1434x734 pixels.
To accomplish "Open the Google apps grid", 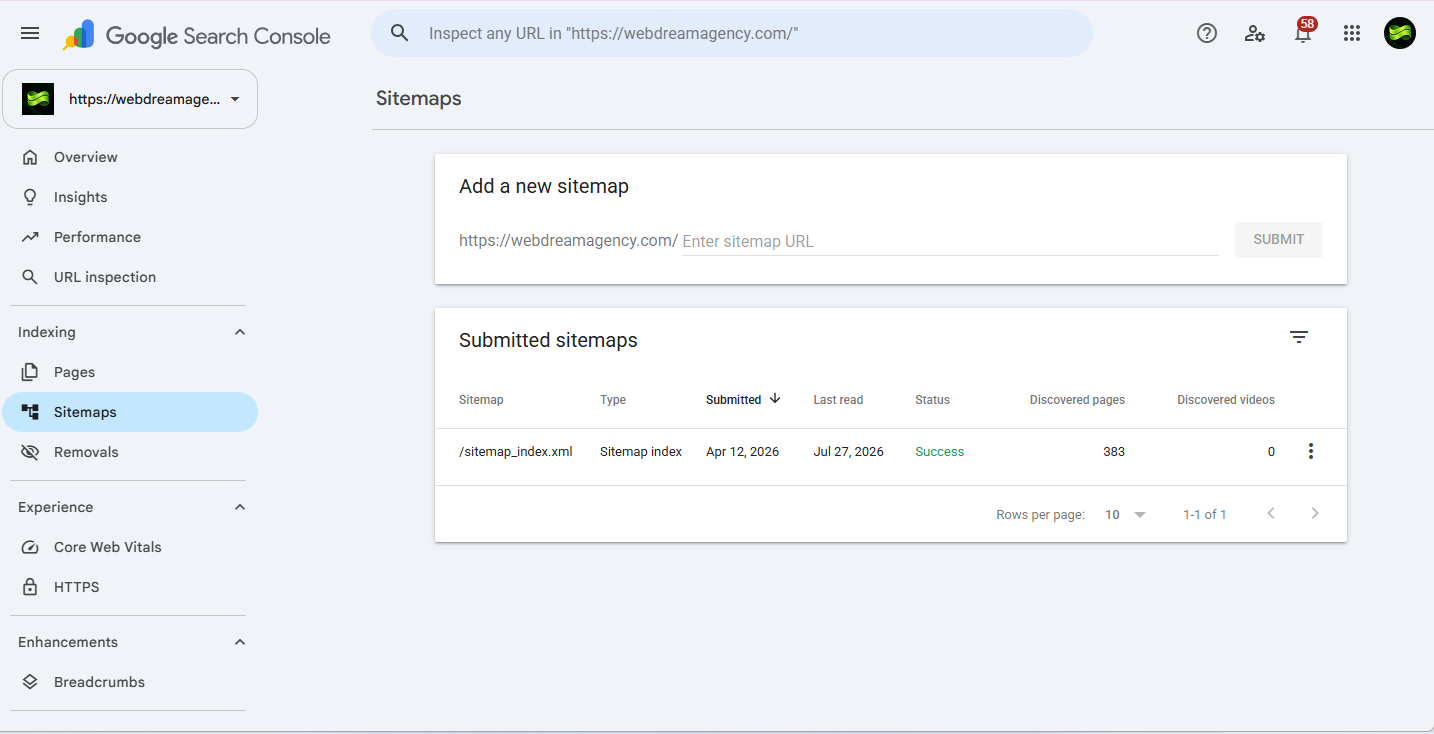I will (1352, 33).
